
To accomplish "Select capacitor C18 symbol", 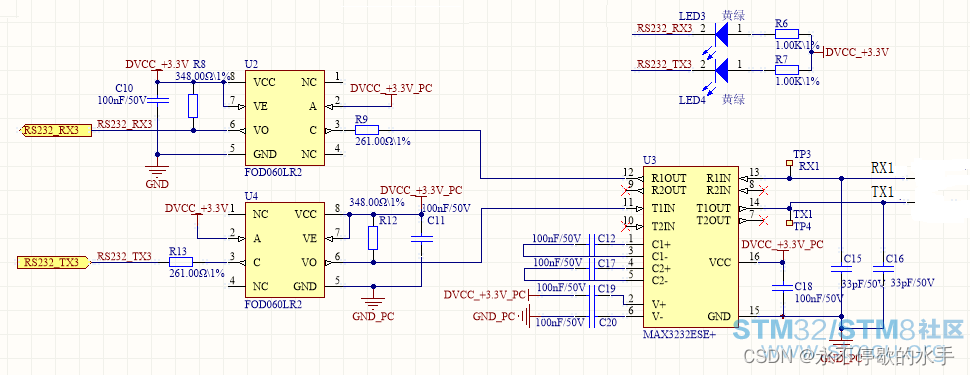I will [x=783, y=287].
